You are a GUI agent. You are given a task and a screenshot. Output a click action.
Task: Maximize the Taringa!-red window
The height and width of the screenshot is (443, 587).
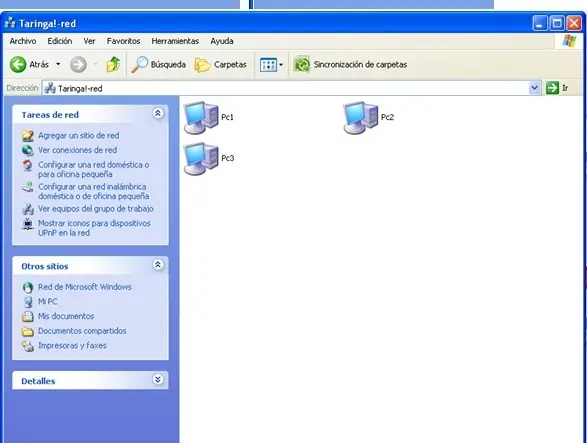(557, 24)
